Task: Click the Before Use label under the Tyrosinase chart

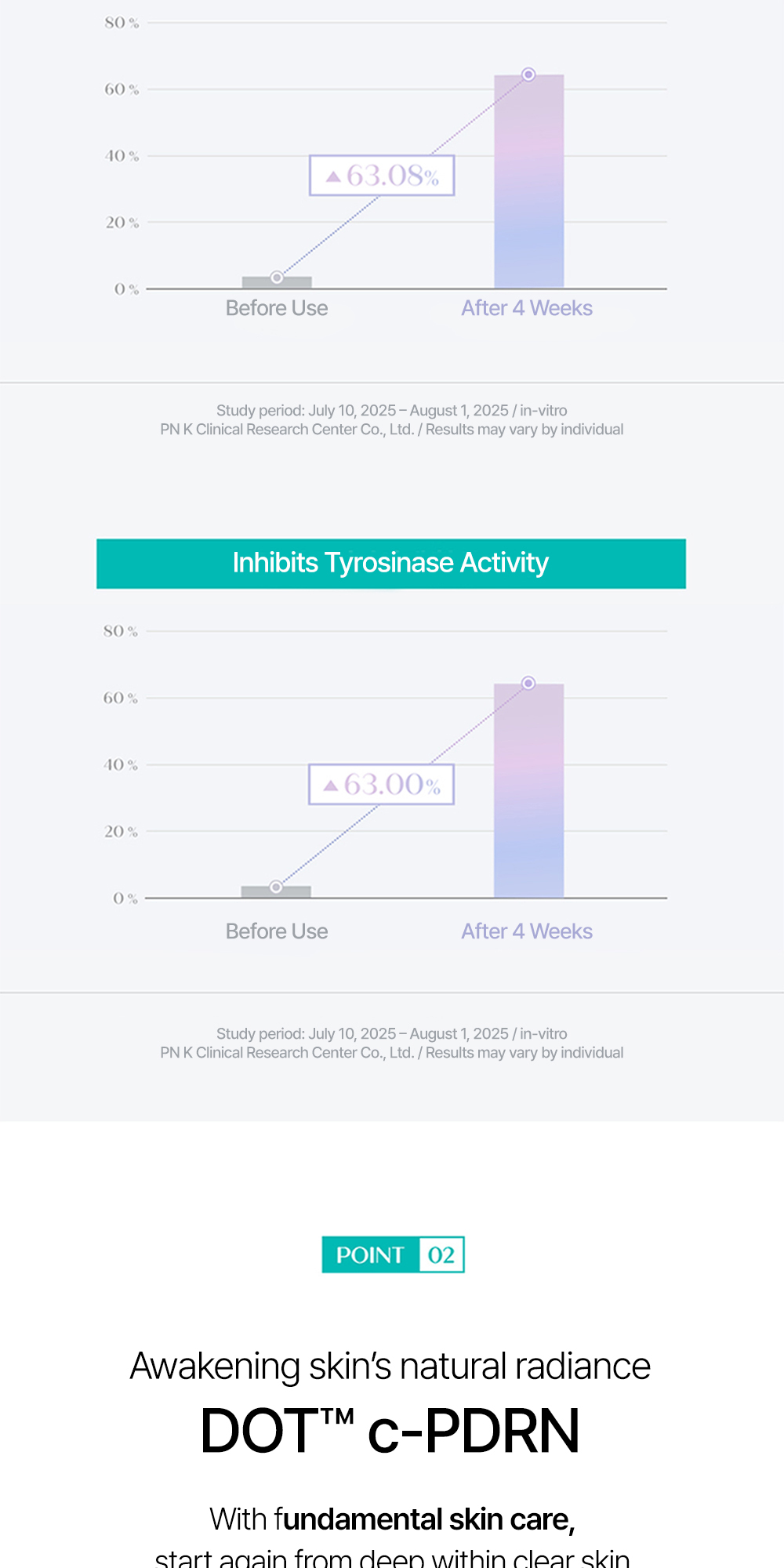Action: (x=277, y=931)
